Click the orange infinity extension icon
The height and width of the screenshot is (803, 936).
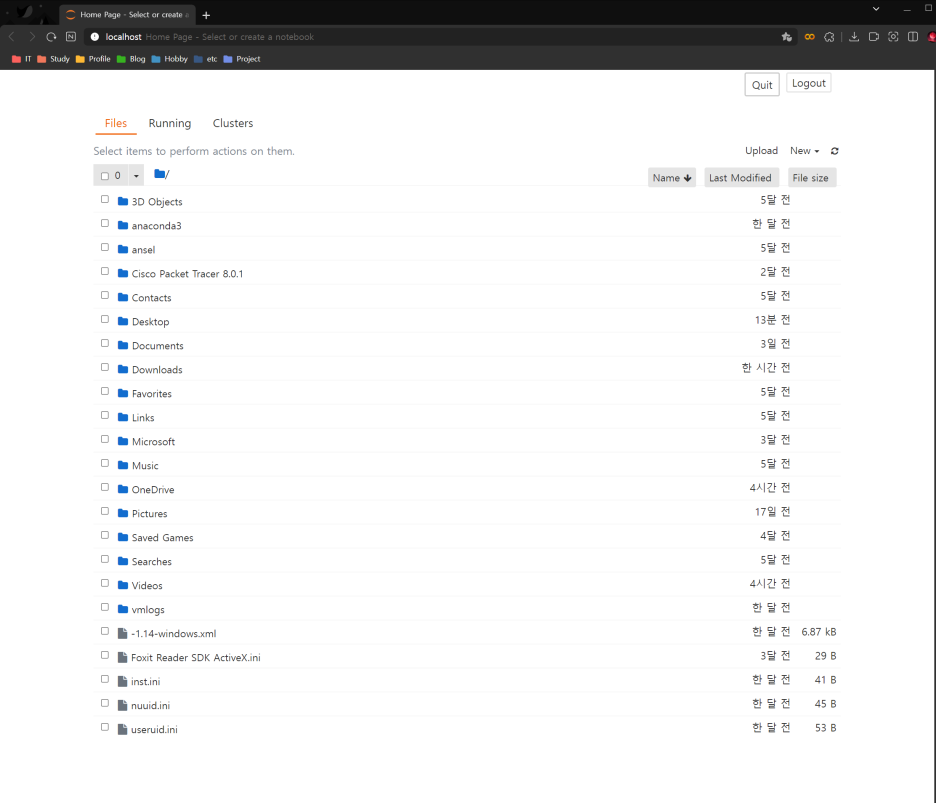pos(809,37)
